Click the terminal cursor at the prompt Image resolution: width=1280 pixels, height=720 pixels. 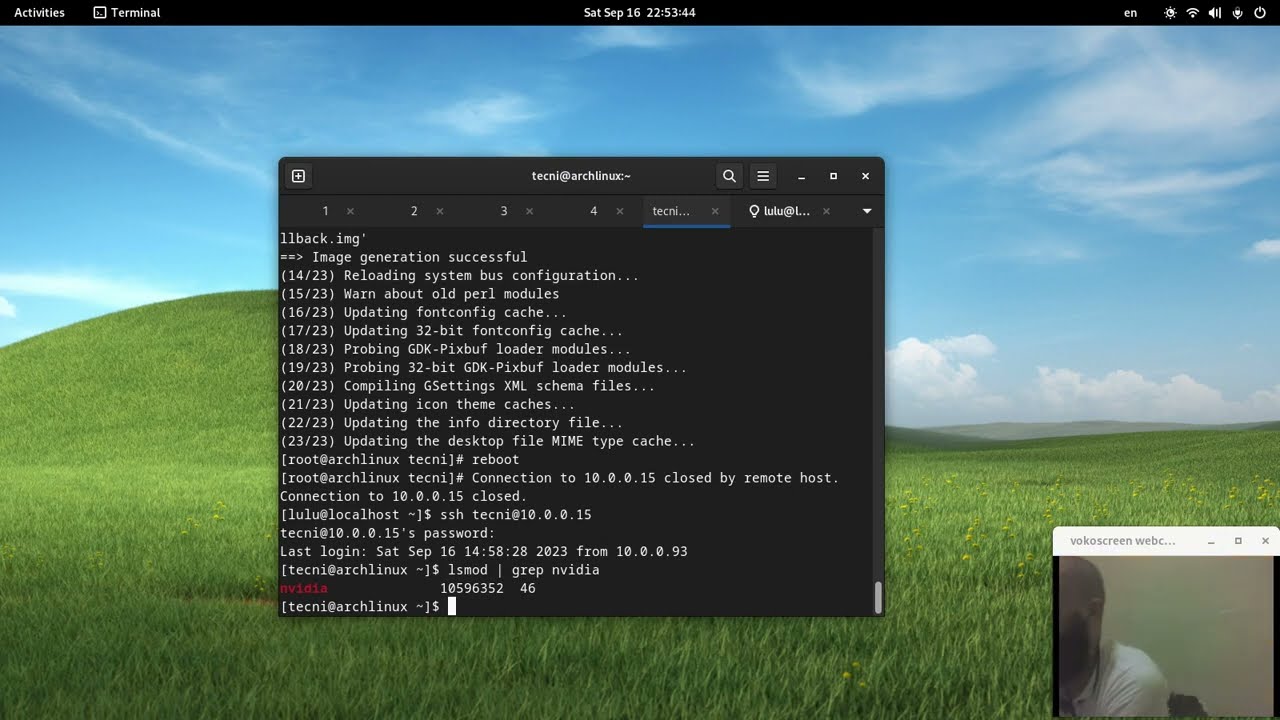click(x=452, y=607)
